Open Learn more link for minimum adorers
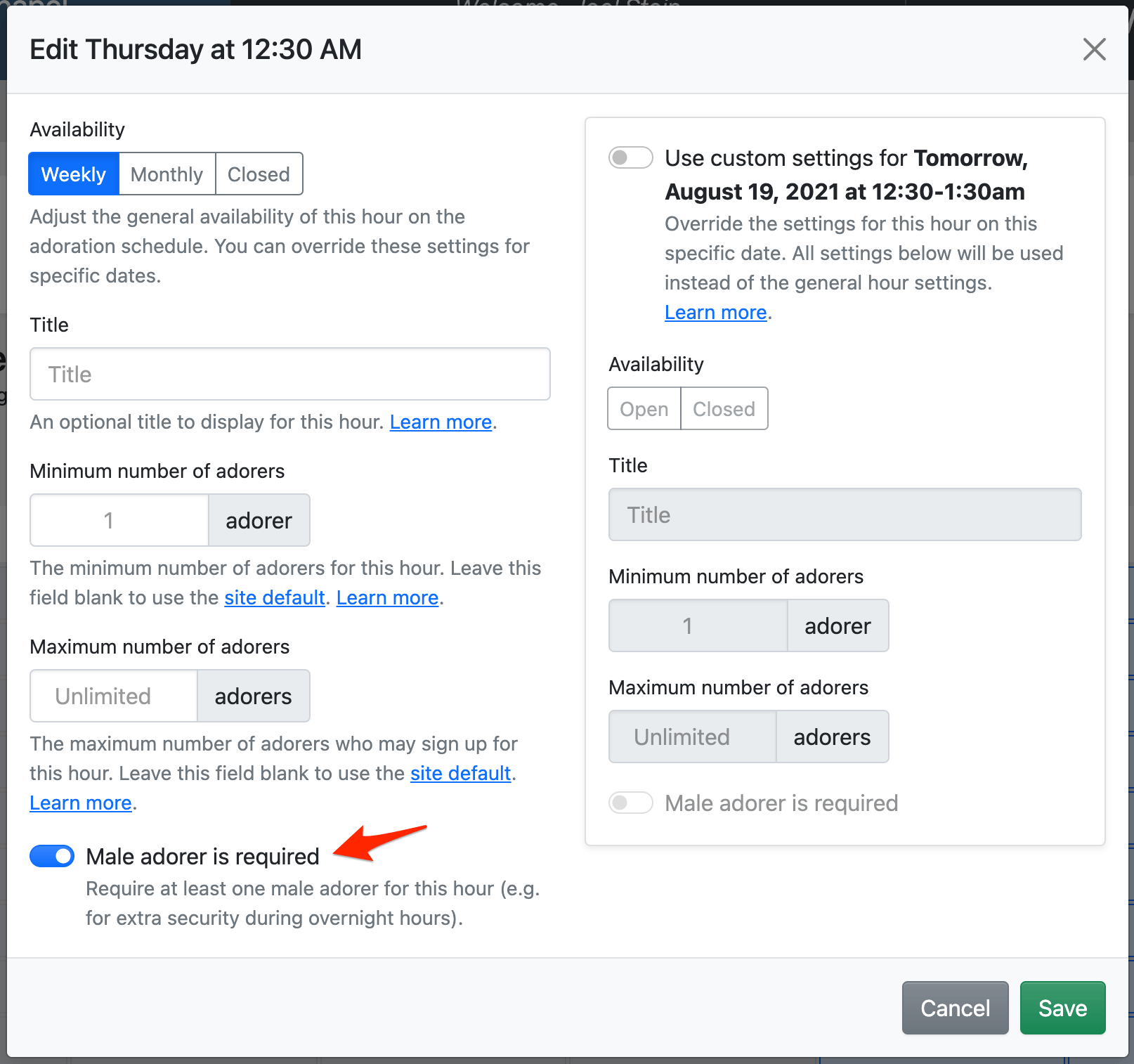 387,597
